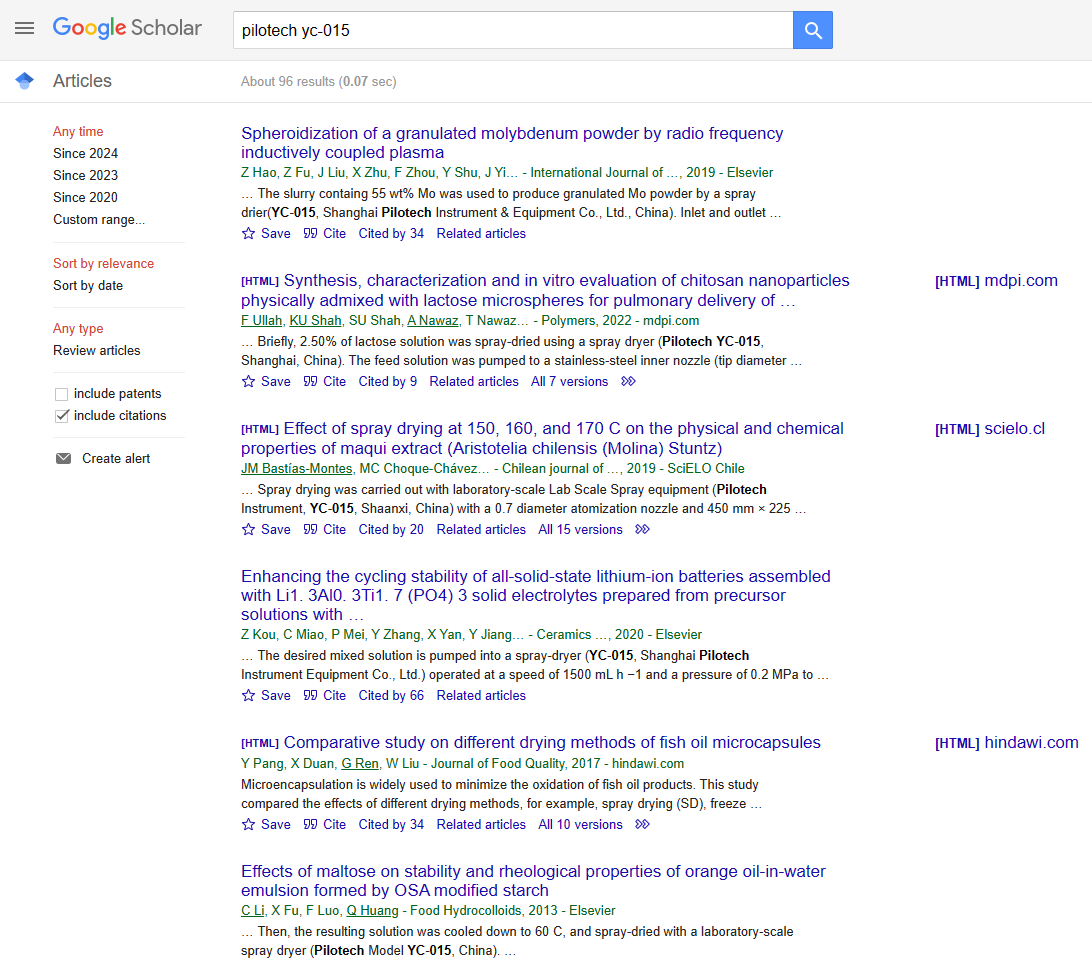This screenshot has height=960, width=1092.
Task: Click the envelope Create alert icon
Action: (x=63, y=459)
